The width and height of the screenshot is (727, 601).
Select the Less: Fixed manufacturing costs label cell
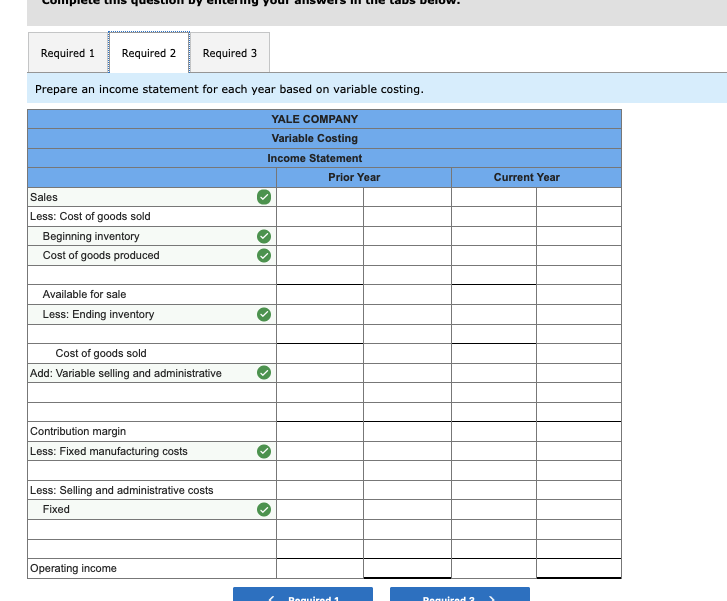coord(152,451)
